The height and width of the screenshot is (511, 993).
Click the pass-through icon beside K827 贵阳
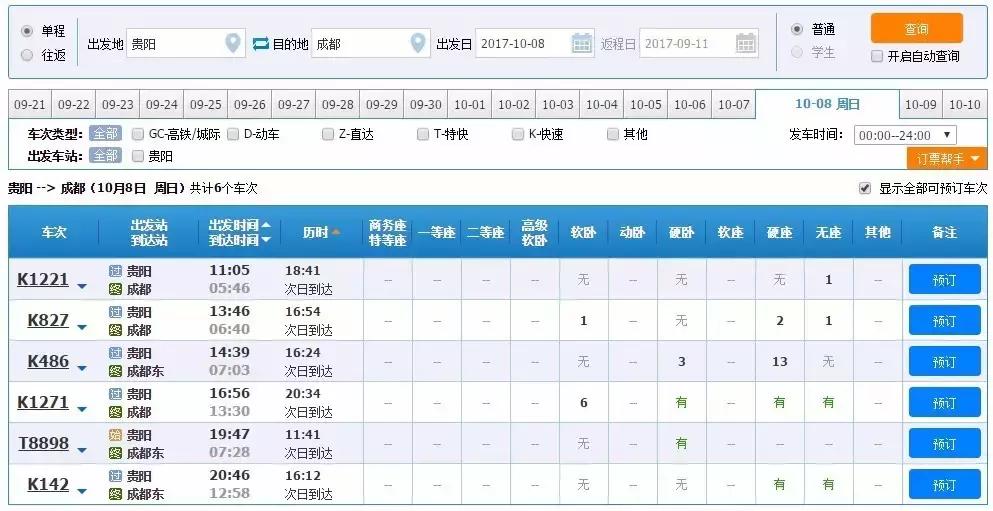click(x=115, y=312)
